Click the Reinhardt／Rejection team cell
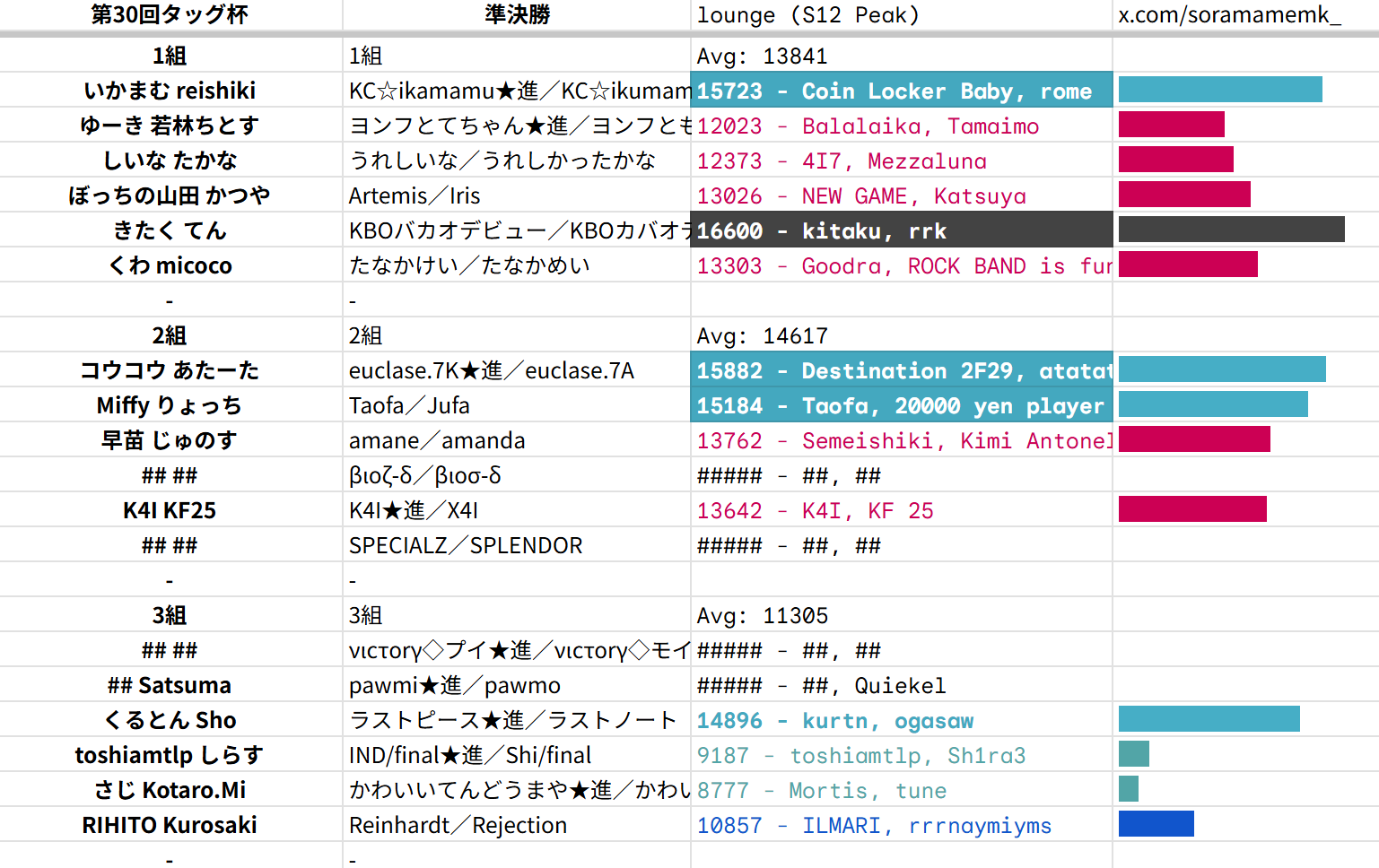 [517, 825]
